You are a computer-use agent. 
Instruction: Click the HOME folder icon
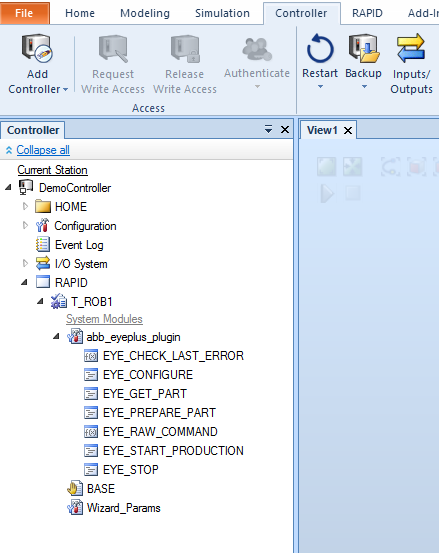43,206
